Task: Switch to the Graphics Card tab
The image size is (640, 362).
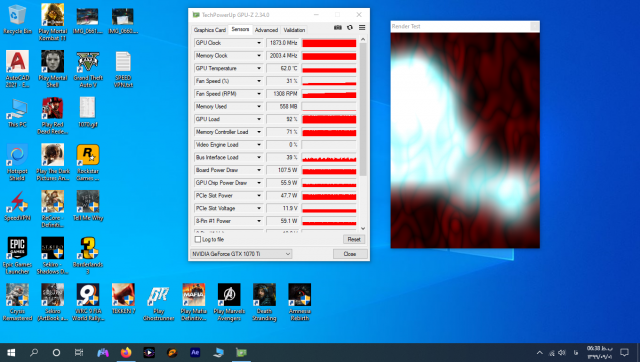Action: click(x=209, y=30)
